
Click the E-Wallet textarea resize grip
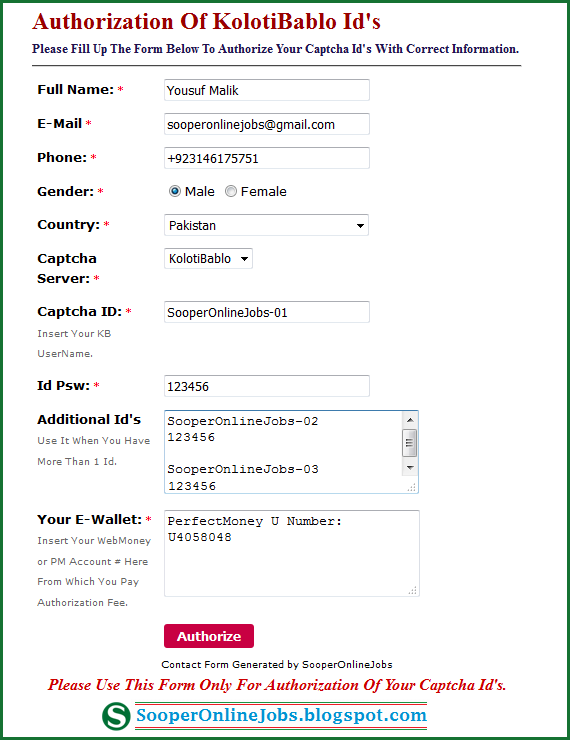pos(412,590)
